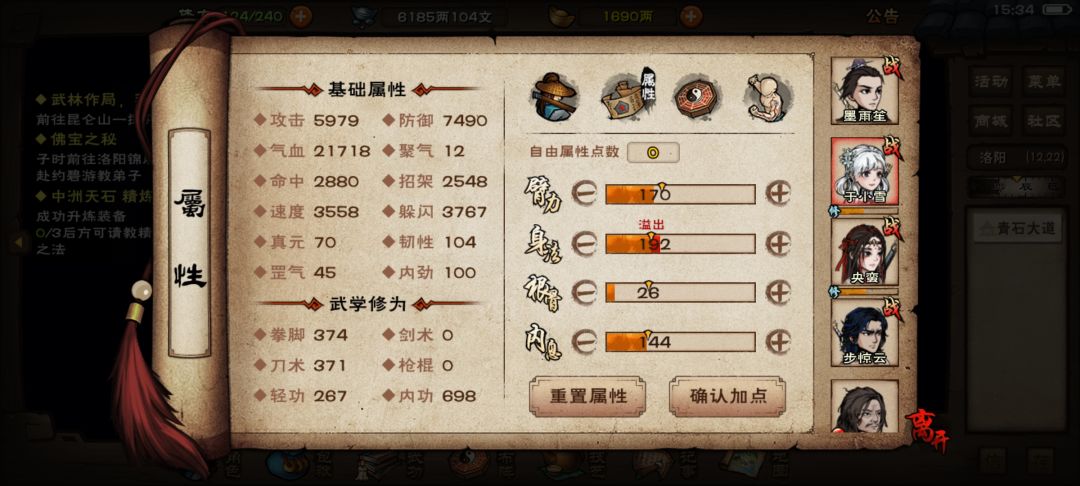
Task: Select character portrait 央蛮
Action: click(x=864, y=253)
